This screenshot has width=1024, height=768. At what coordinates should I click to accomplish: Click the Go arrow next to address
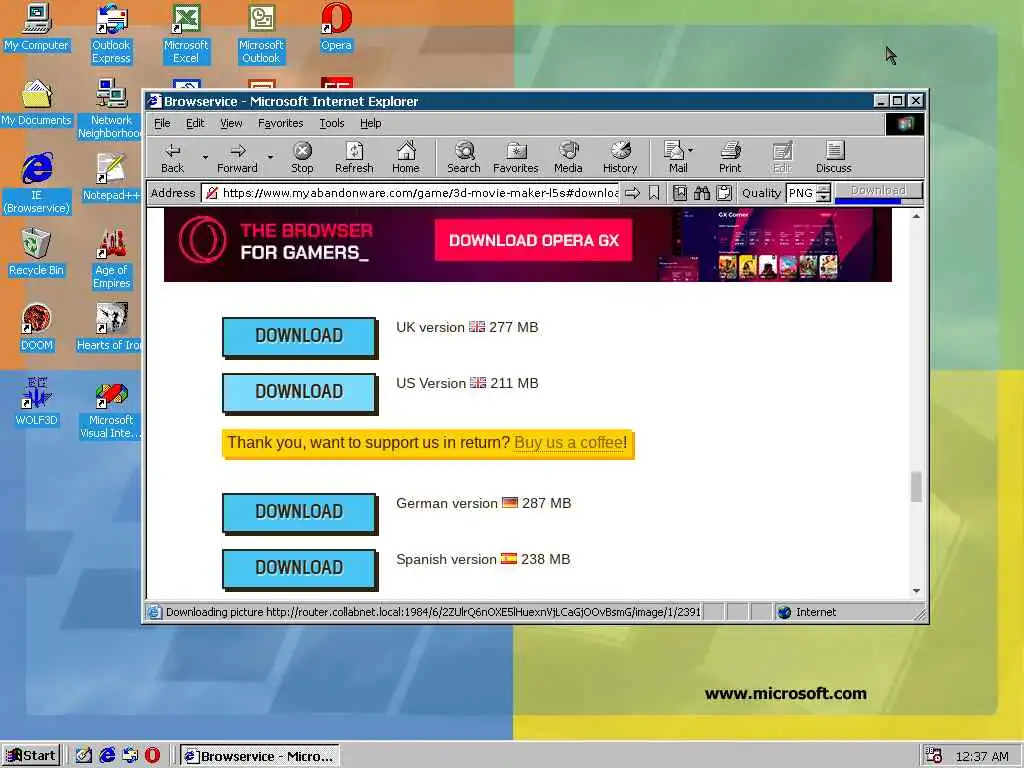pos(632,193)
